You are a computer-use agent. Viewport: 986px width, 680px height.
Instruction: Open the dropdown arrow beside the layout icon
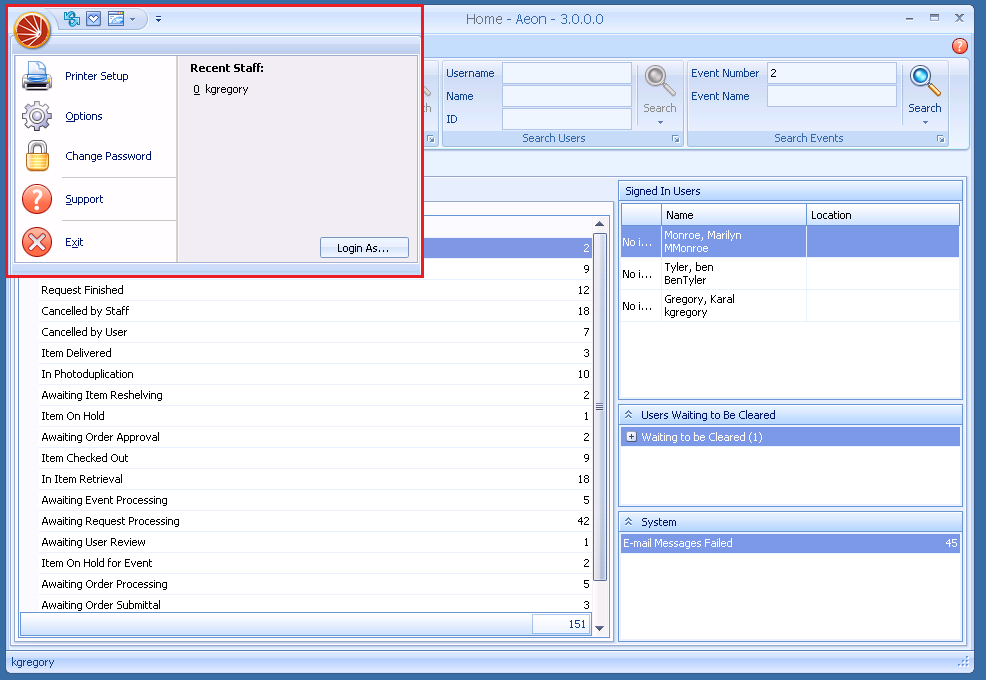pos(133,20)
